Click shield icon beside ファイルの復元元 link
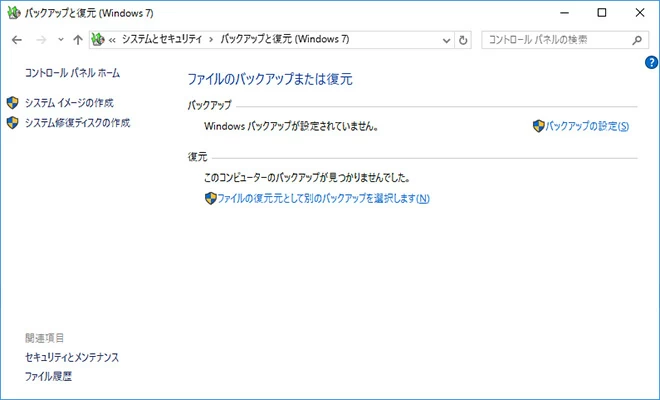Viewport: 660px width, 400px height. 210,198
